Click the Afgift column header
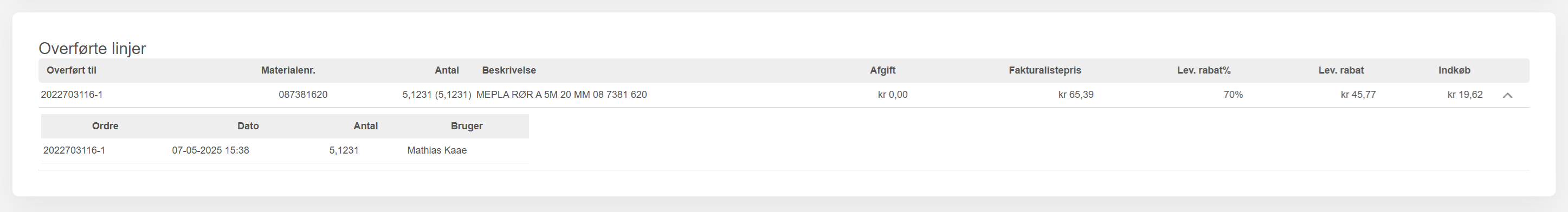The image size is (1568, 212). pyautogui.click(x=882, y=70)
